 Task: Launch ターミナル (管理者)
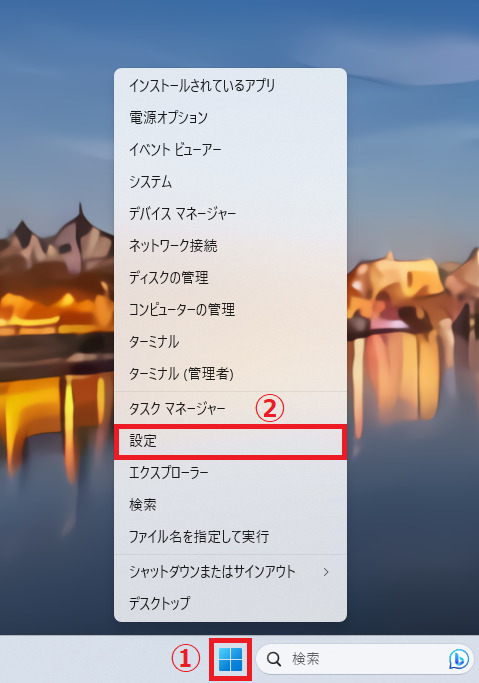[x=230, y=374]
